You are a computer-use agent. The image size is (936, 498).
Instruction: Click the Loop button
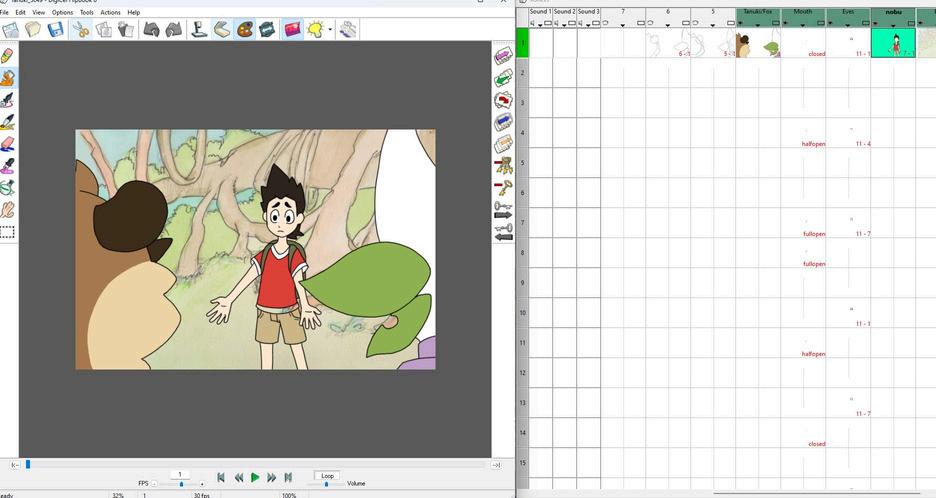[x=326, y=475]
